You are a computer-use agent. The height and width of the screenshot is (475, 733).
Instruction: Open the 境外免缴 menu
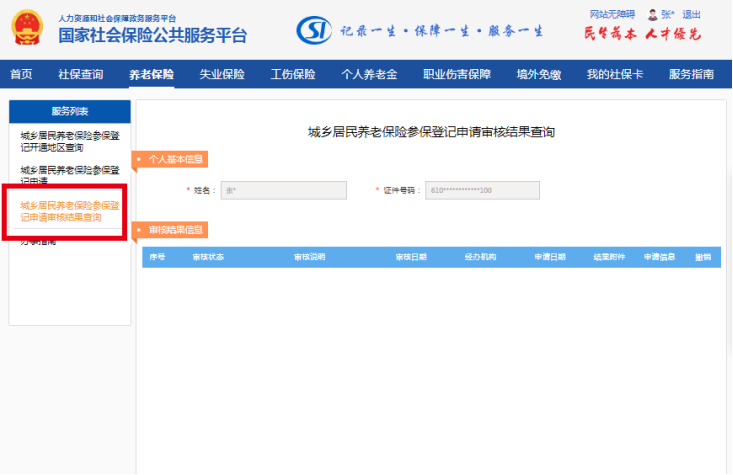point(539,75)
